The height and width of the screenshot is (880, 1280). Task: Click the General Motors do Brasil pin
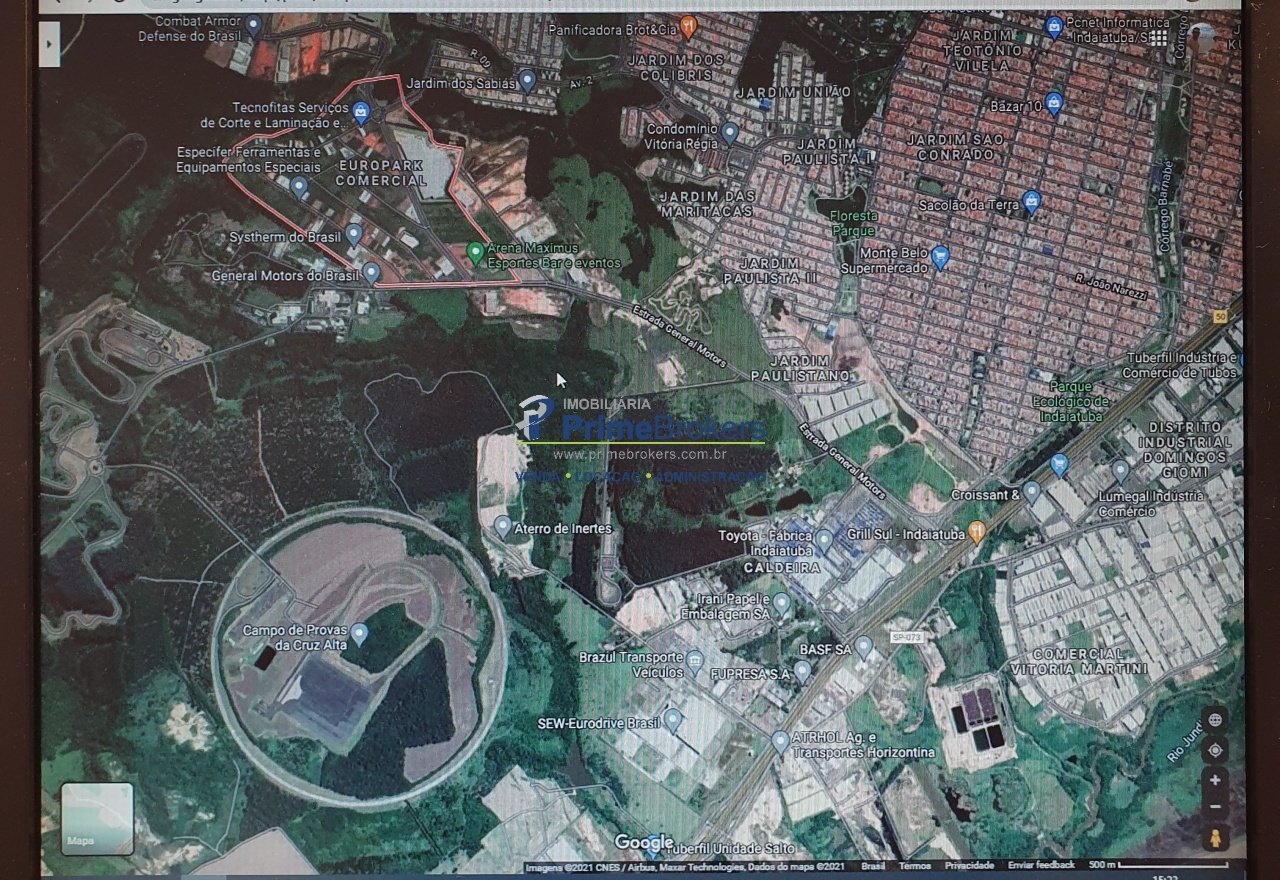click(x=371, y=272)
